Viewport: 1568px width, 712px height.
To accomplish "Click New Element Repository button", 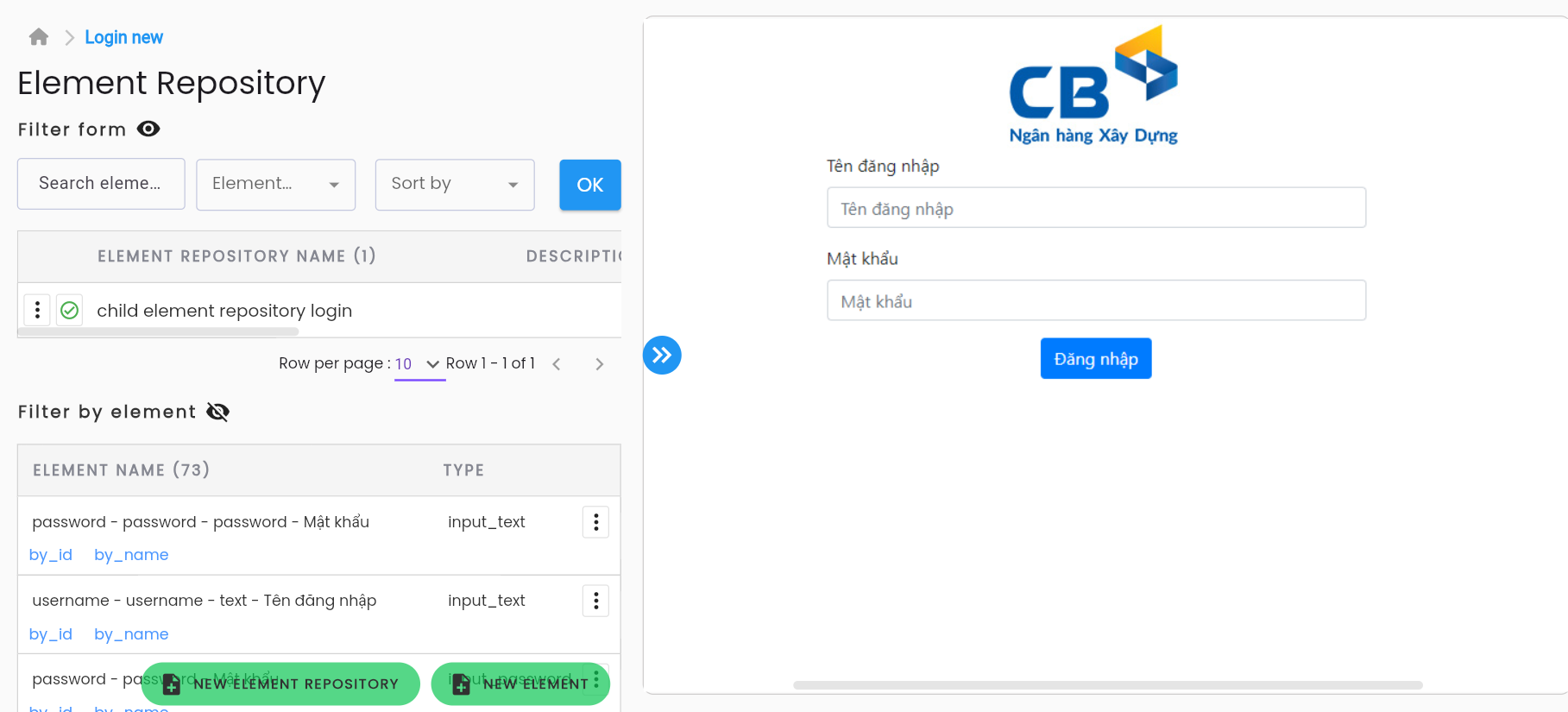I will [x=280, y=684].
